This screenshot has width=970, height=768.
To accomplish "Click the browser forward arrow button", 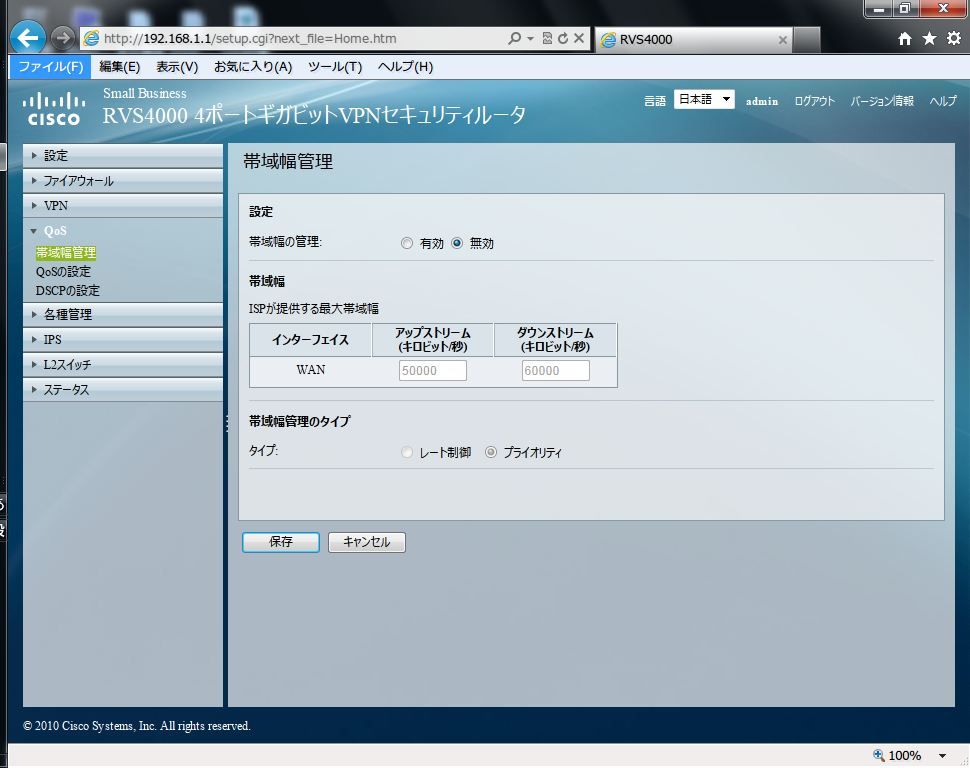I will [x=62, y=38].
